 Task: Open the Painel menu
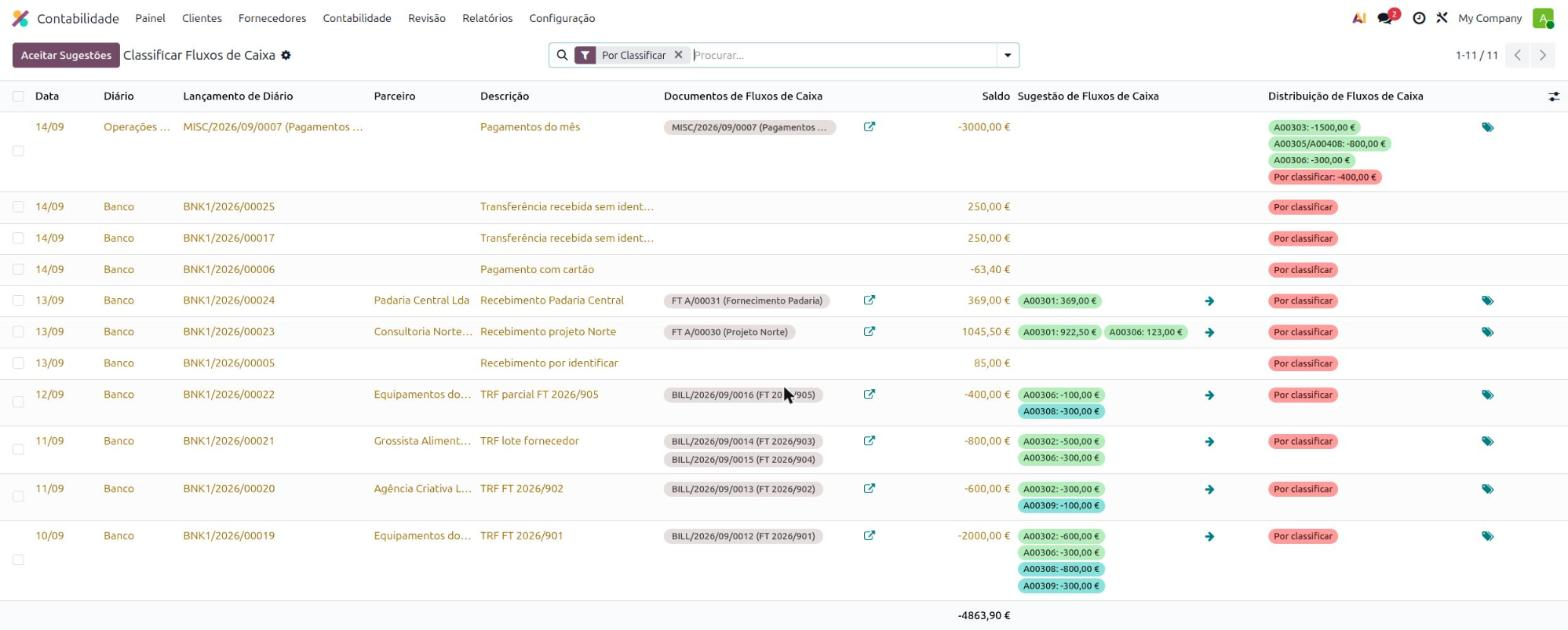pos(150,18)
